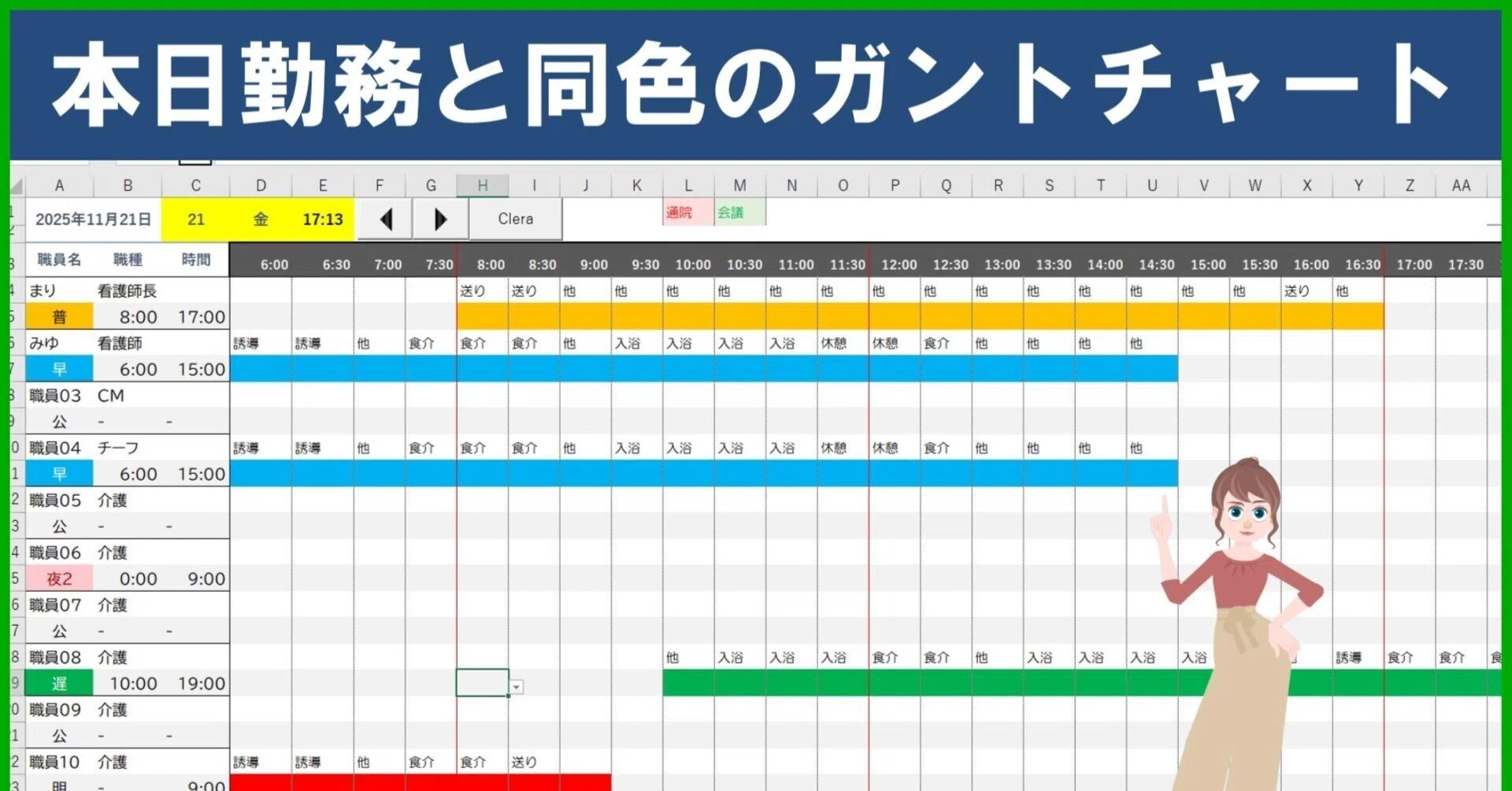Click the pink 夜2 shift cell
The image size is (1512, 791).
point(59,578)
